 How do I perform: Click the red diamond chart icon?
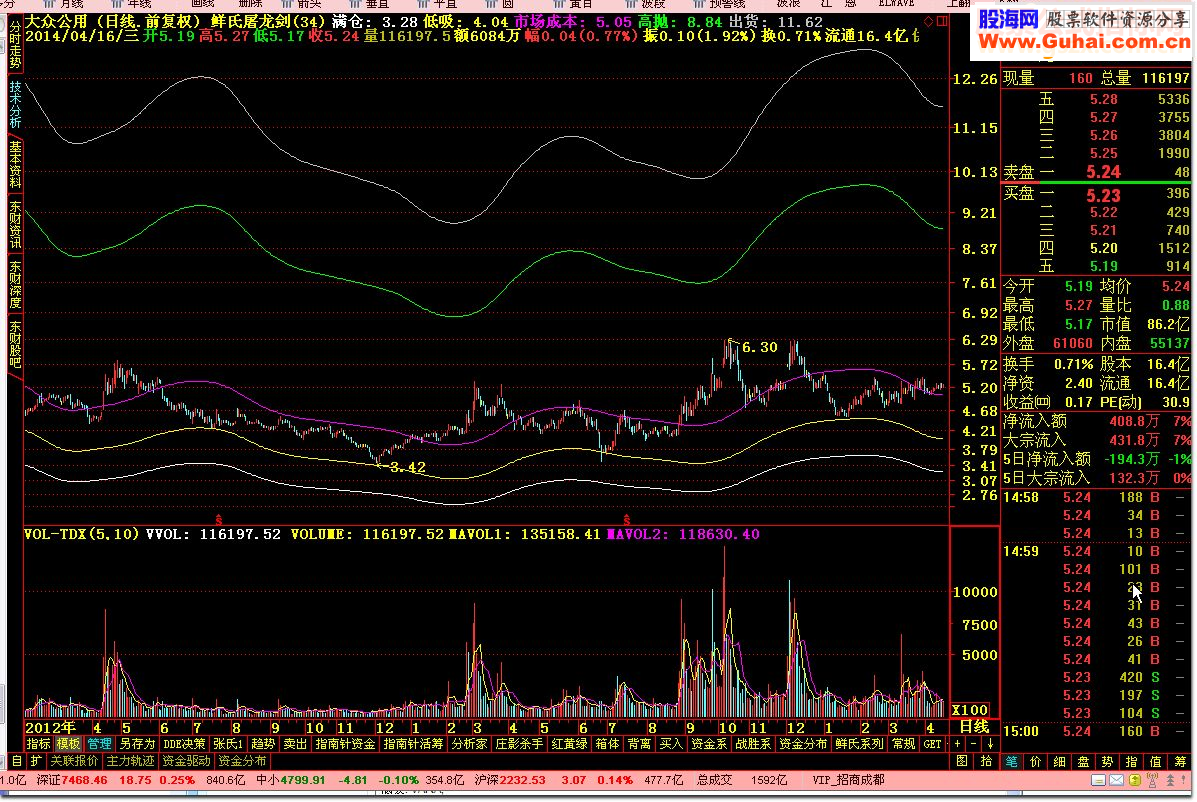(x=928, y=21)
